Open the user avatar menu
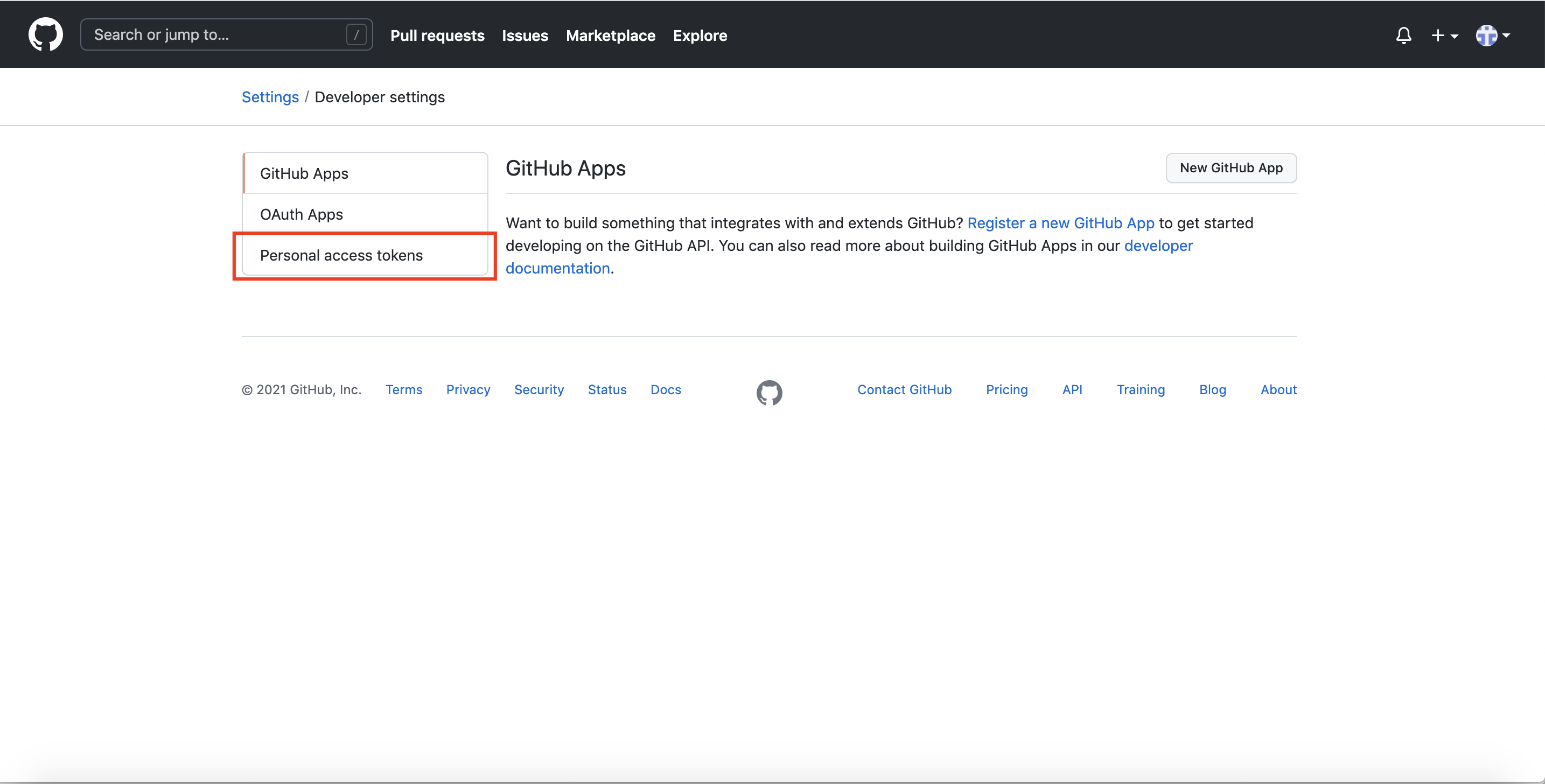 coord(1492,36)
